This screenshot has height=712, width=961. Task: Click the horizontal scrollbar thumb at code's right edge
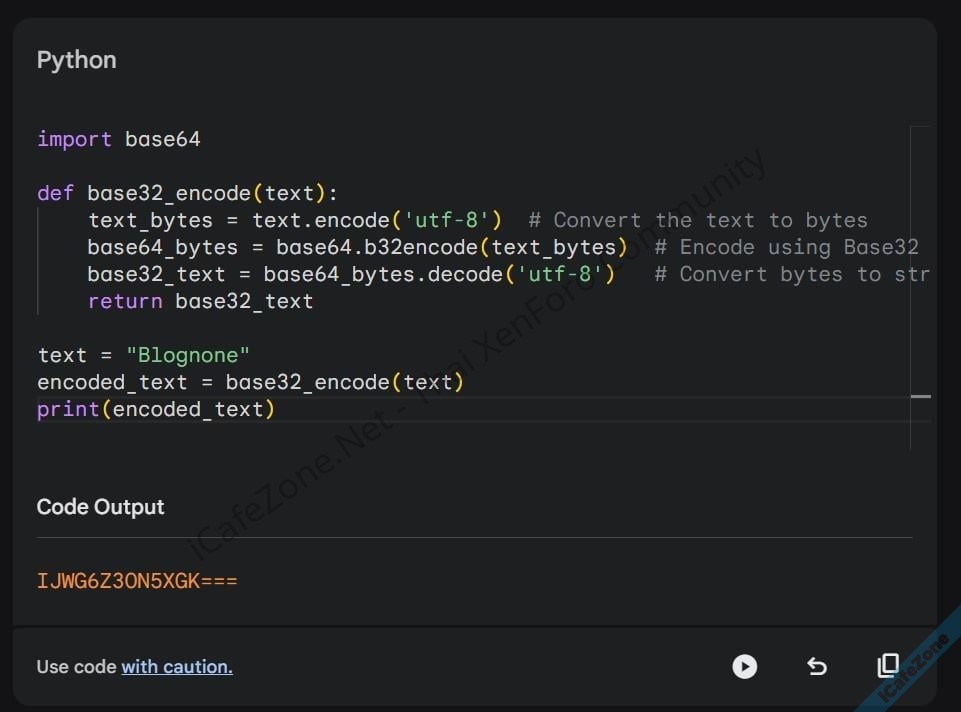pyautogui.click(x=921, y=396)
